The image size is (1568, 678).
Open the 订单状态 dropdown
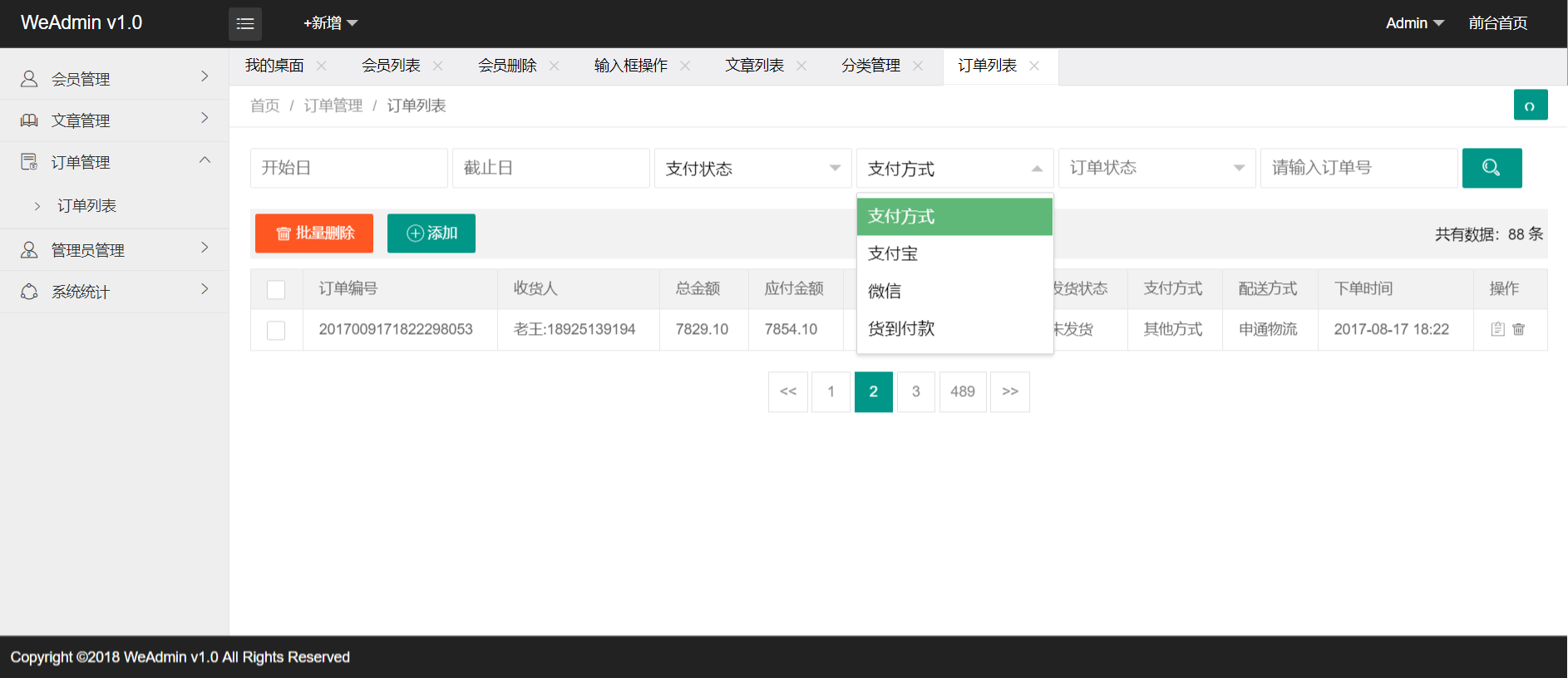(x=1156, y=169)
